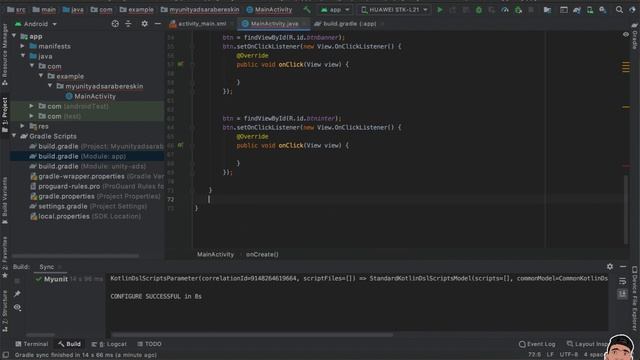Select build.gradle (Module: app) in tree
Screen dimensions: 640x360
point(87,156)
